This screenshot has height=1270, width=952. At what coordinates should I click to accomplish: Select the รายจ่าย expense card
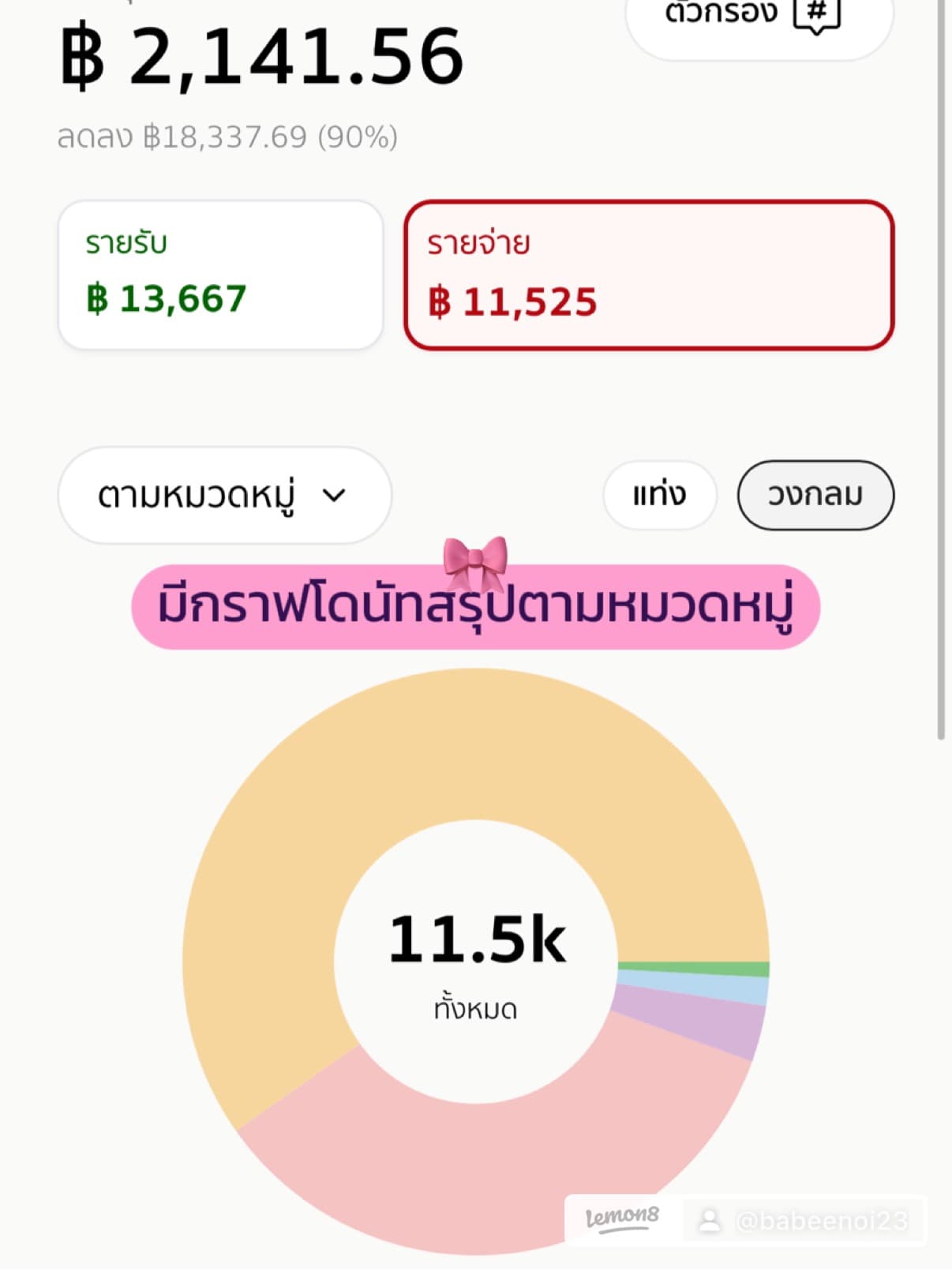click(649, 275)
